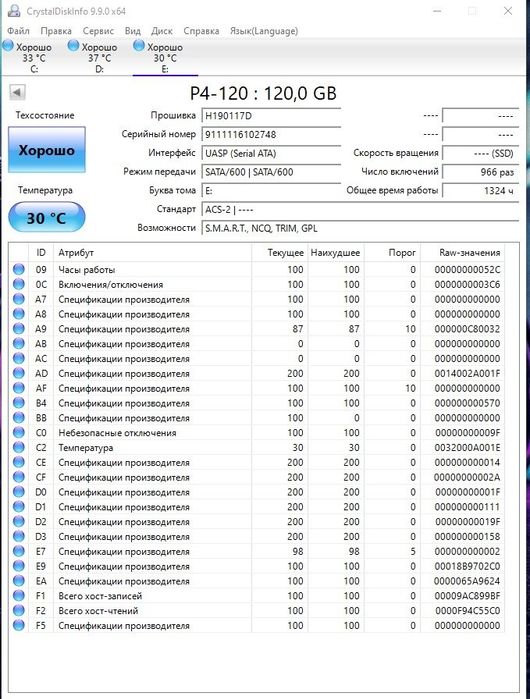Click status icon of attribute F1
This screenshot has width=530, height=699.
19,596
